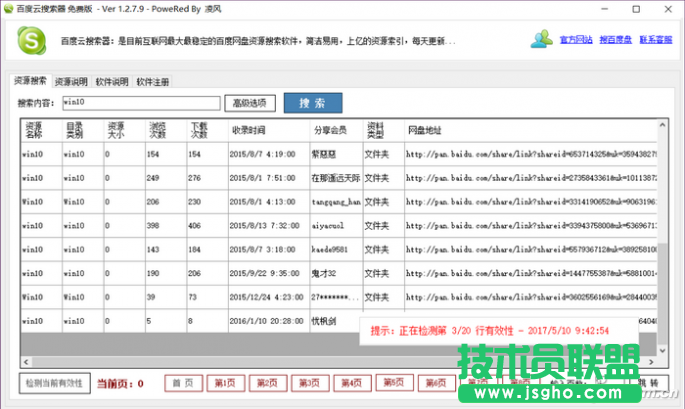This screenshot has width=685, height=409.
Task: Click the 检测当前有效性 button
Action: tap(55, 383)
